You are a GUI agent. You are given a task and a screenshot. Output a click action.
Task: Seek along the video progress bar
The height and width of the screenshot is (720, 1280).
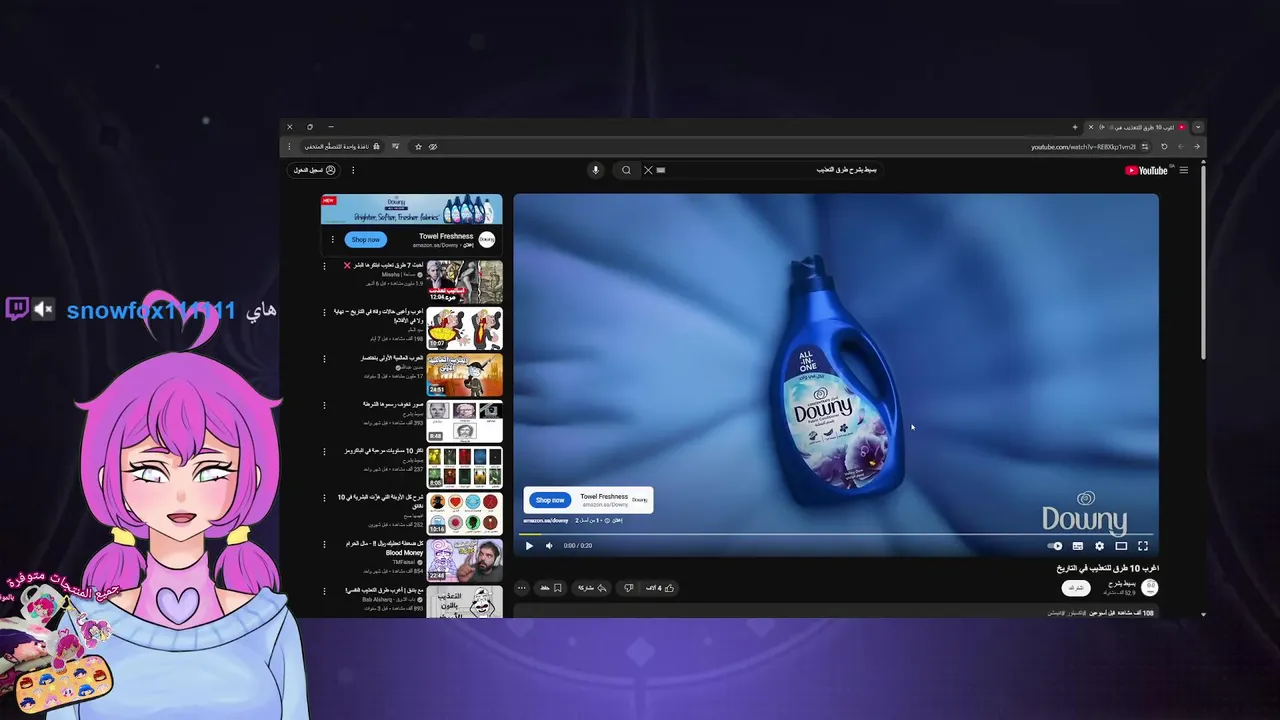(836, 535)
